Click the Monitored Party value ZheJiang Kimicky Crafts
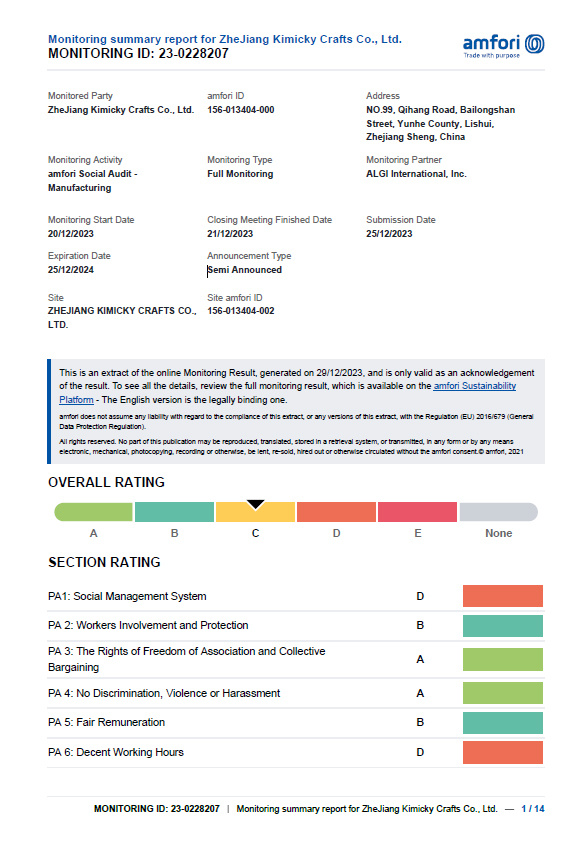Image resolution: width=583 pixels, height=845 pixels. (121, 109)
